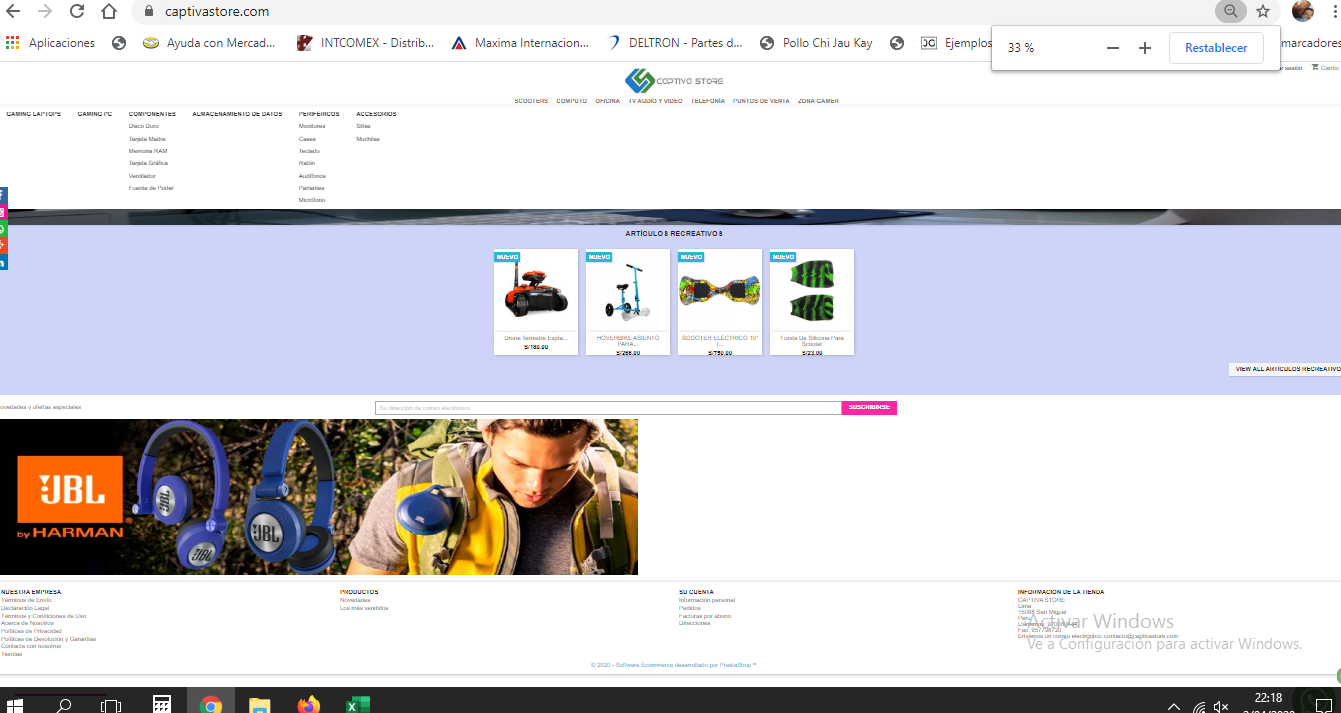Open Tarjeta Gráfica submenu link
Screen dimensions: 1341x713
[148, 163]
